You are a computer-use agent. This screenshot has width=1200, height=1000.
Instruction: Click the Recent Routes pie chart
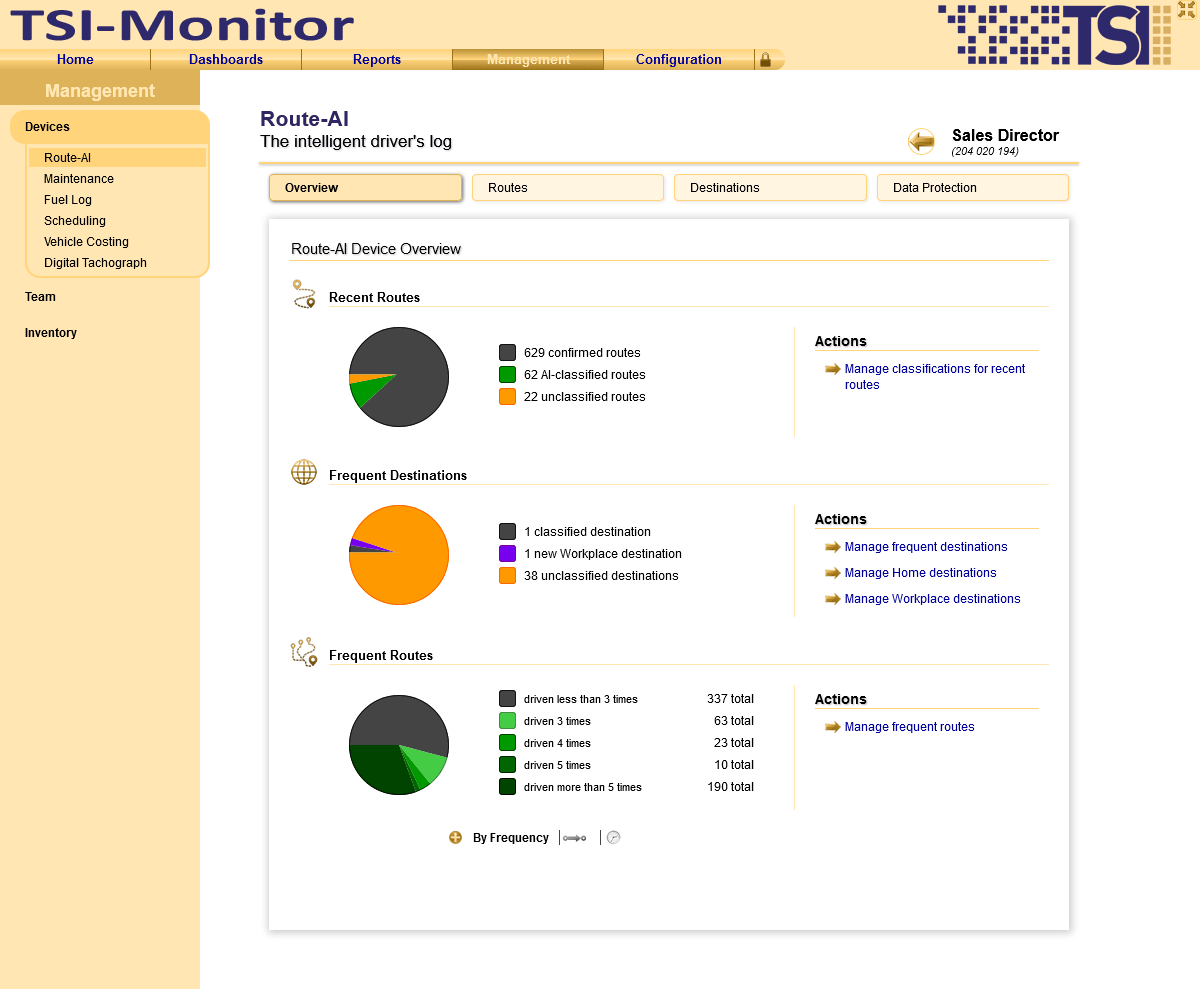tap(399, 377)
